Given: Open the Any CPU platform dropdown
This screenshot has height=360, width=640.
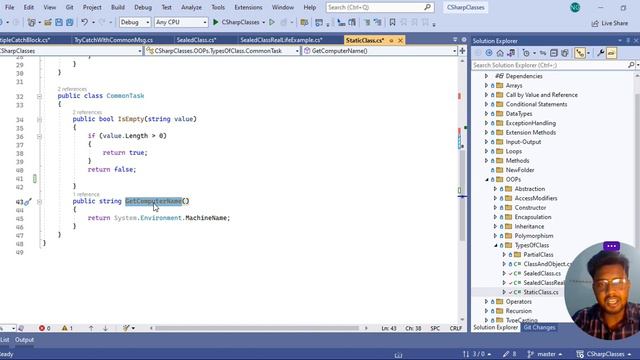Looking at the screenshot, I should click(181, 22).
